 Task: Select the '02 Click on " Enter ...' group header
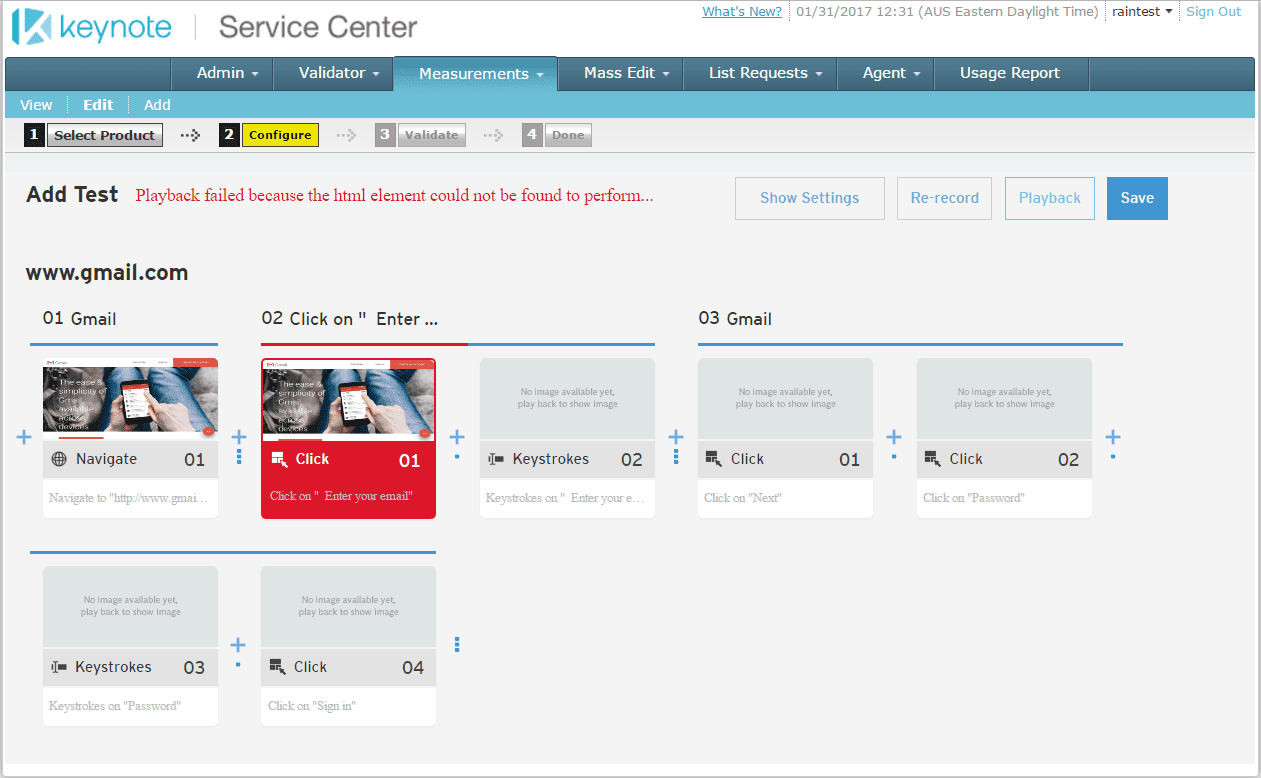(349, 319)
